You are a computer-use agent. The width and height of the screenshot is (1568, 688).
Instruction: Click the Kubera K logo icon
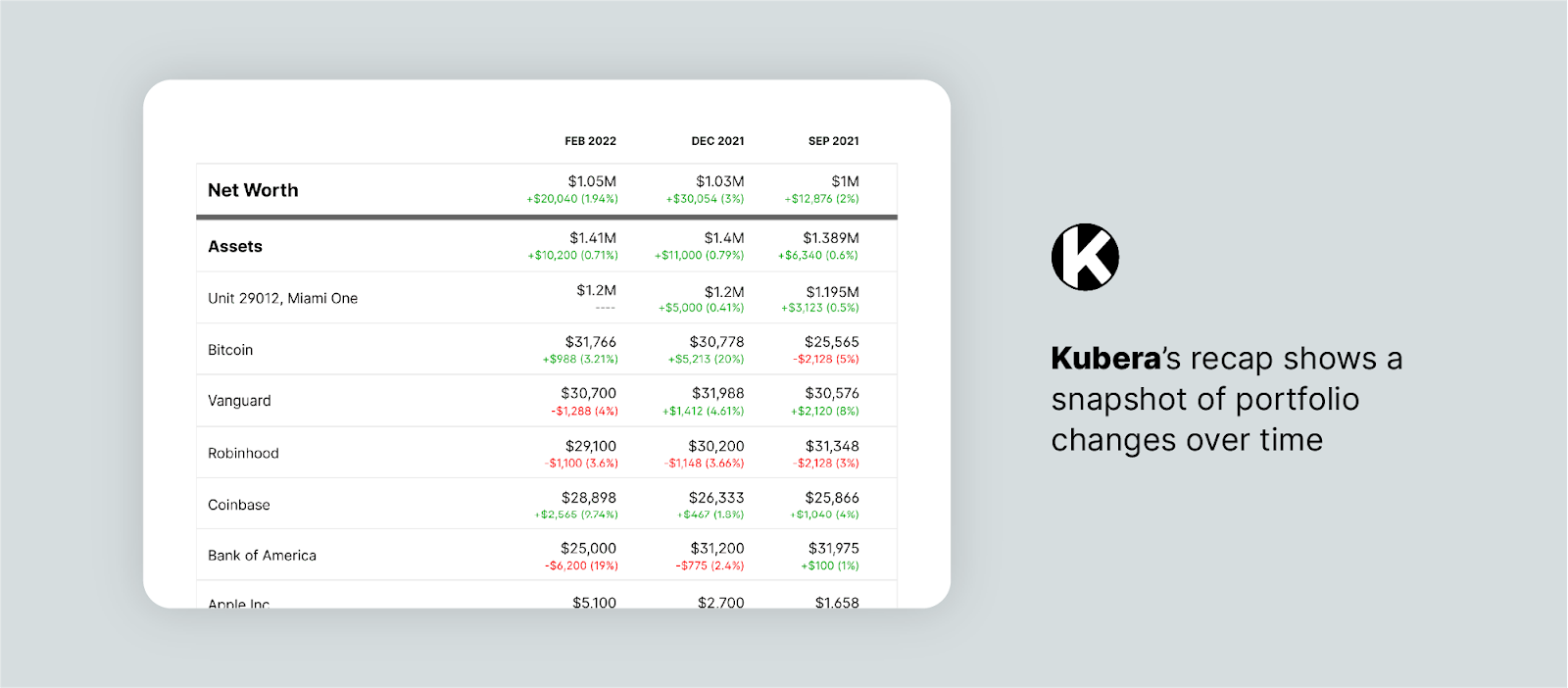pos(1085,257)
